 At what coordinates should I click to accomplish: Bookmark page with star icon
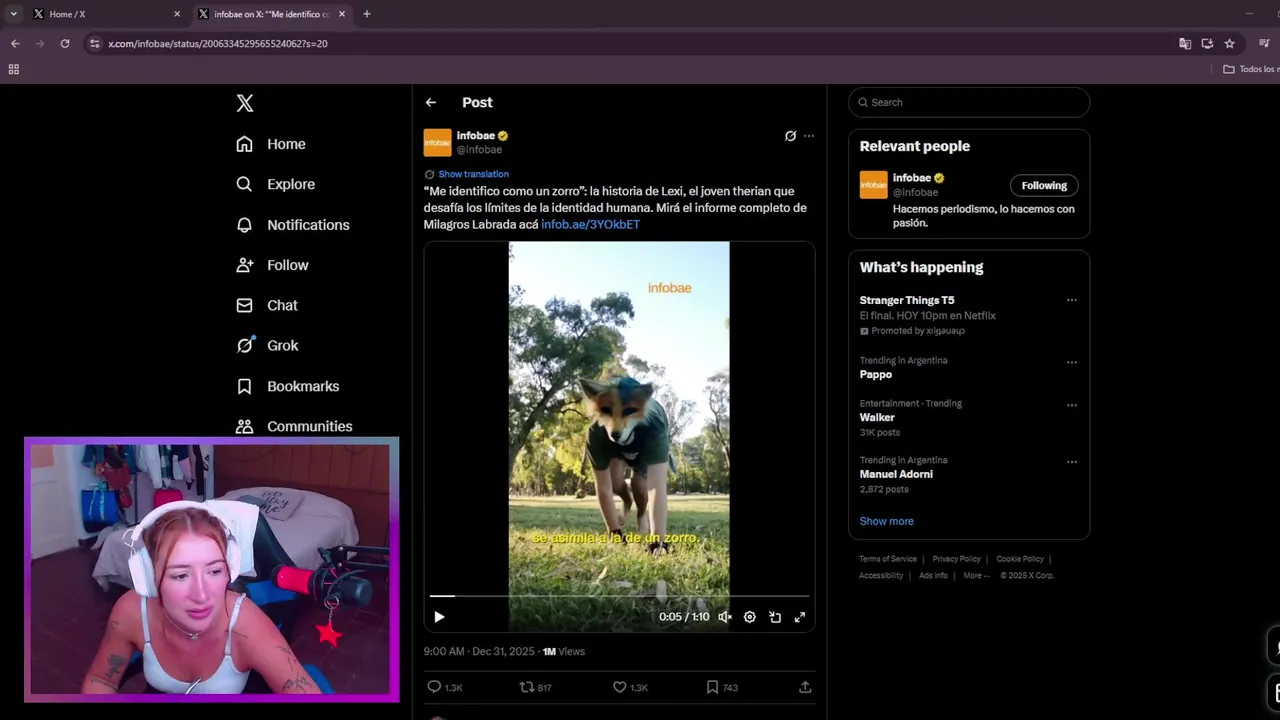[1230, 44]
